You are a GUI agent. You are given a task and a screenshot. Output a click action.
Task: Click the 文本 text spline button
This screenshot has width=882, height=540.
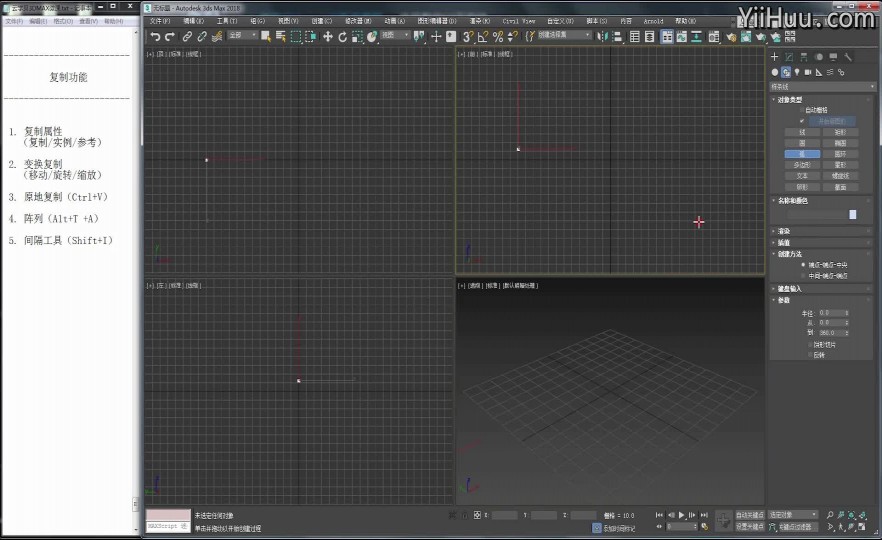tap(802, 176)
